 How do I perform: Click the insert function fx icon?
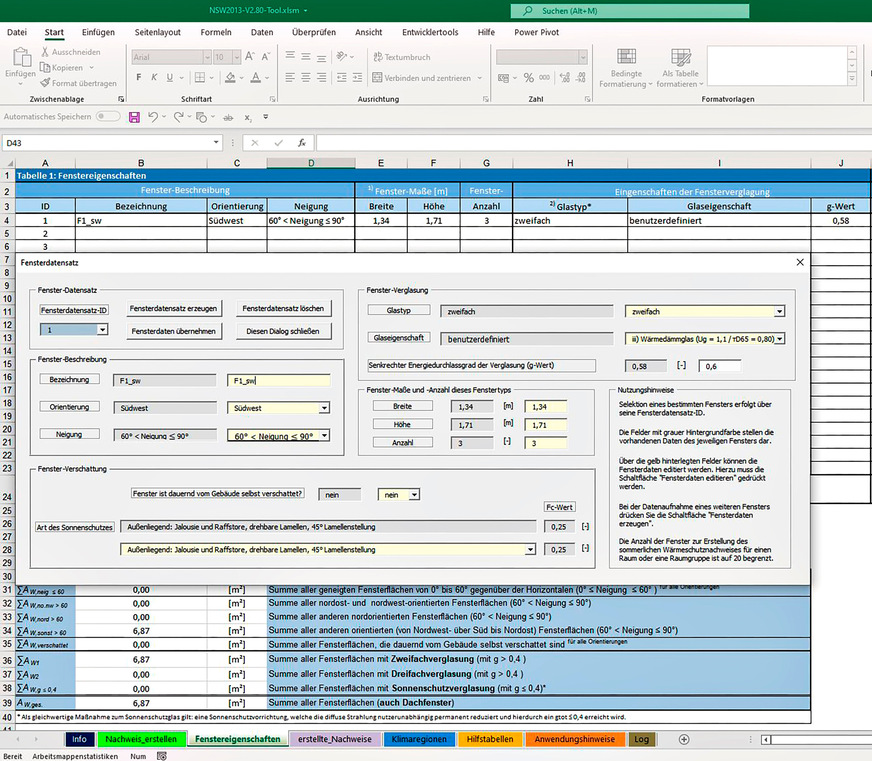click(301, 143)
